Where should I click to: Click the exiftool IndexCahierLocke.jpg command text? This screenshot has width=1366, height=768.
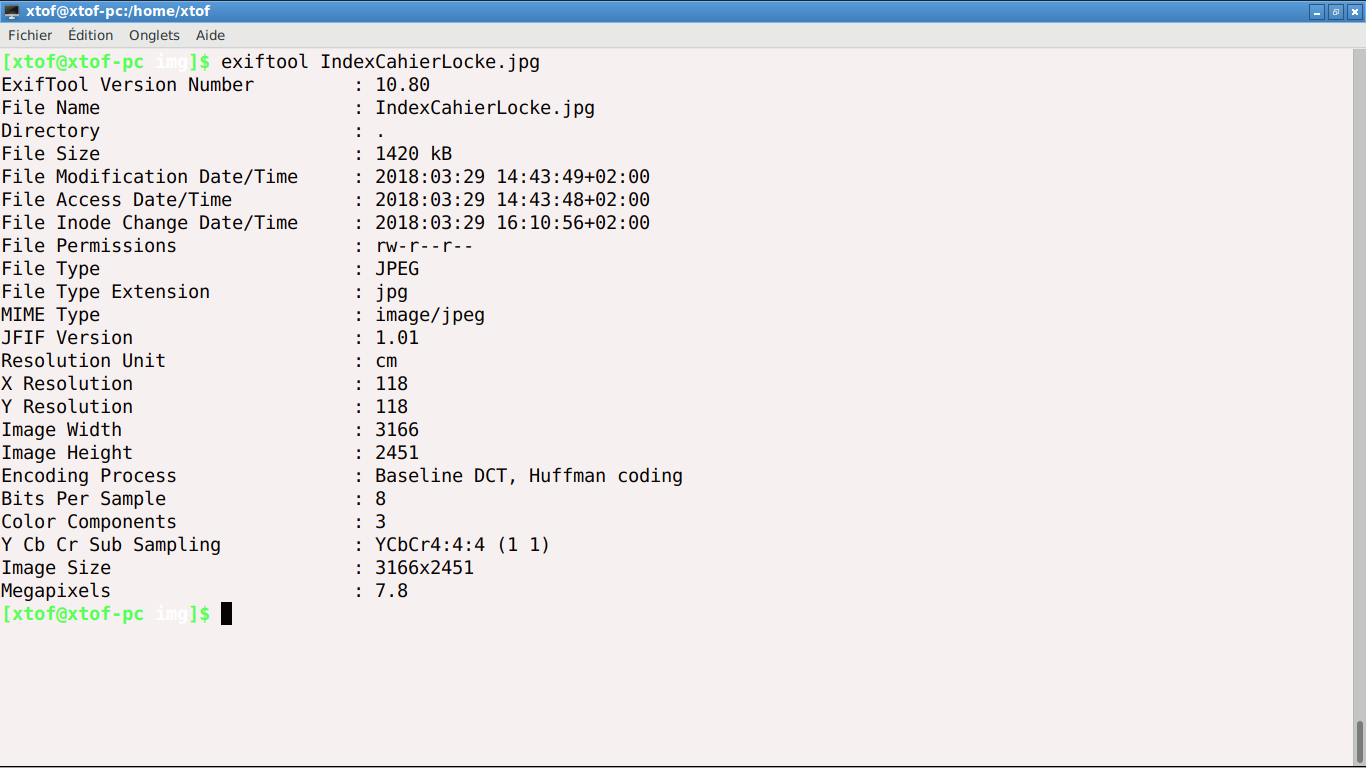[380, 62]
